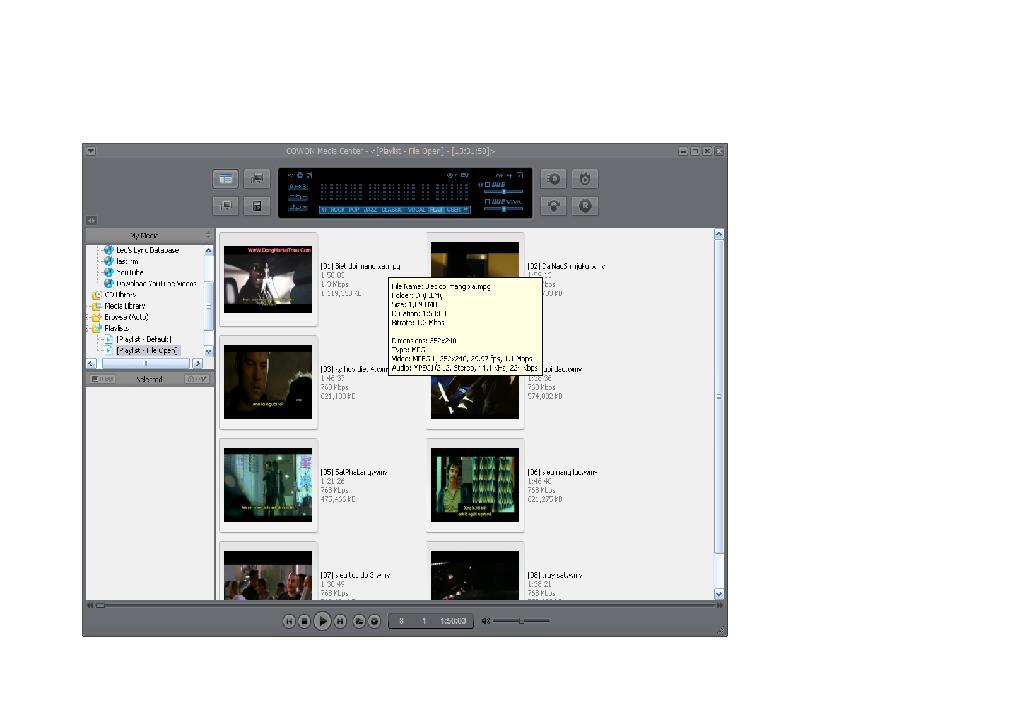Select the Media Library node

pos(125,306)
